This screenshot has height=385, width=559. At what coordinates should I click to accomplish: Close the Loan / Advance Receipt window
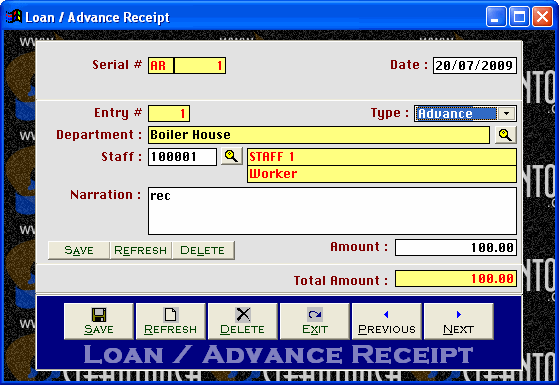(x=542, y=17)
